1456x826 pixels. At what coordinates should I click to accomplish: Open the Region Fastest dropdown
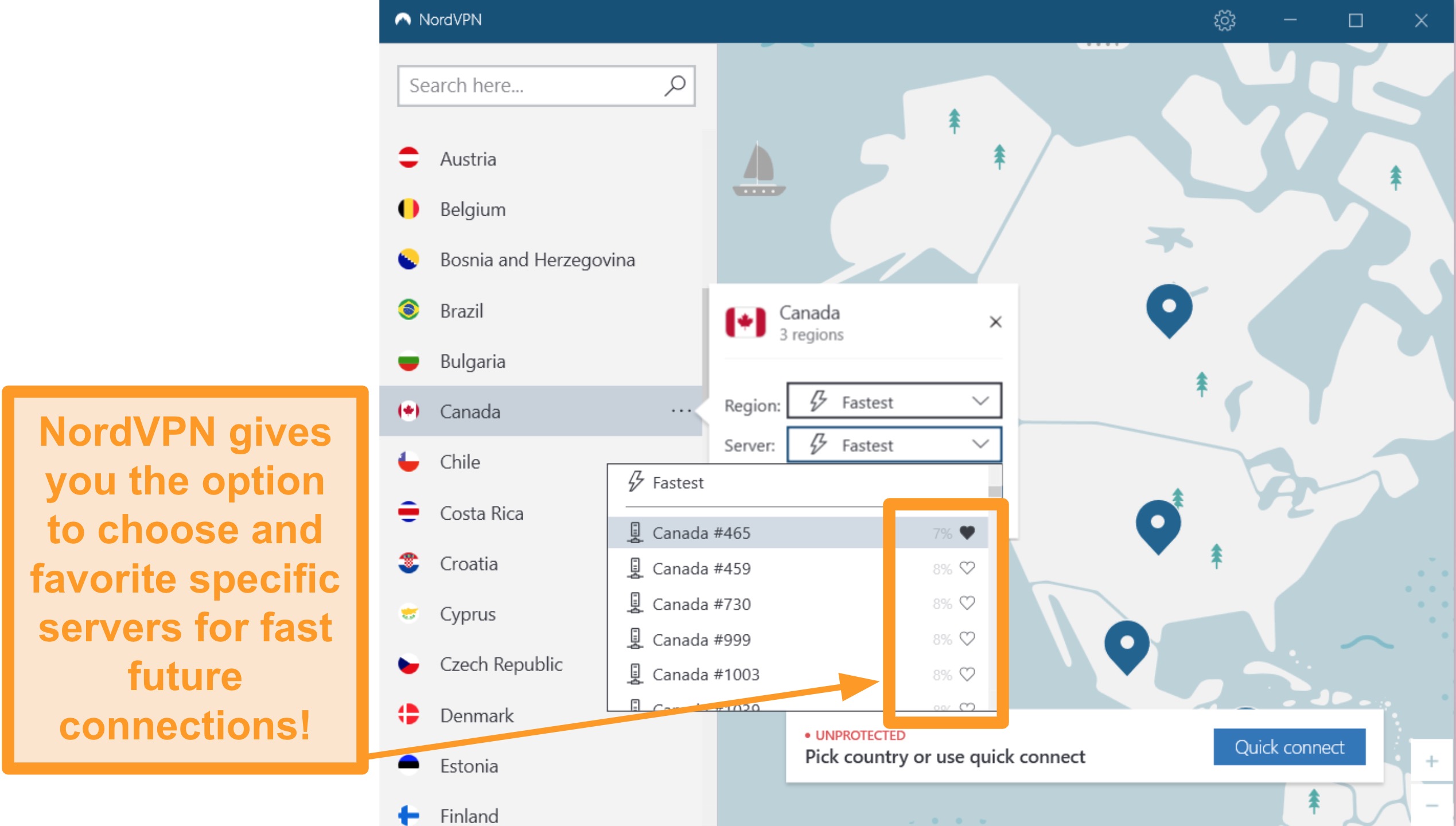click(894, 401)
